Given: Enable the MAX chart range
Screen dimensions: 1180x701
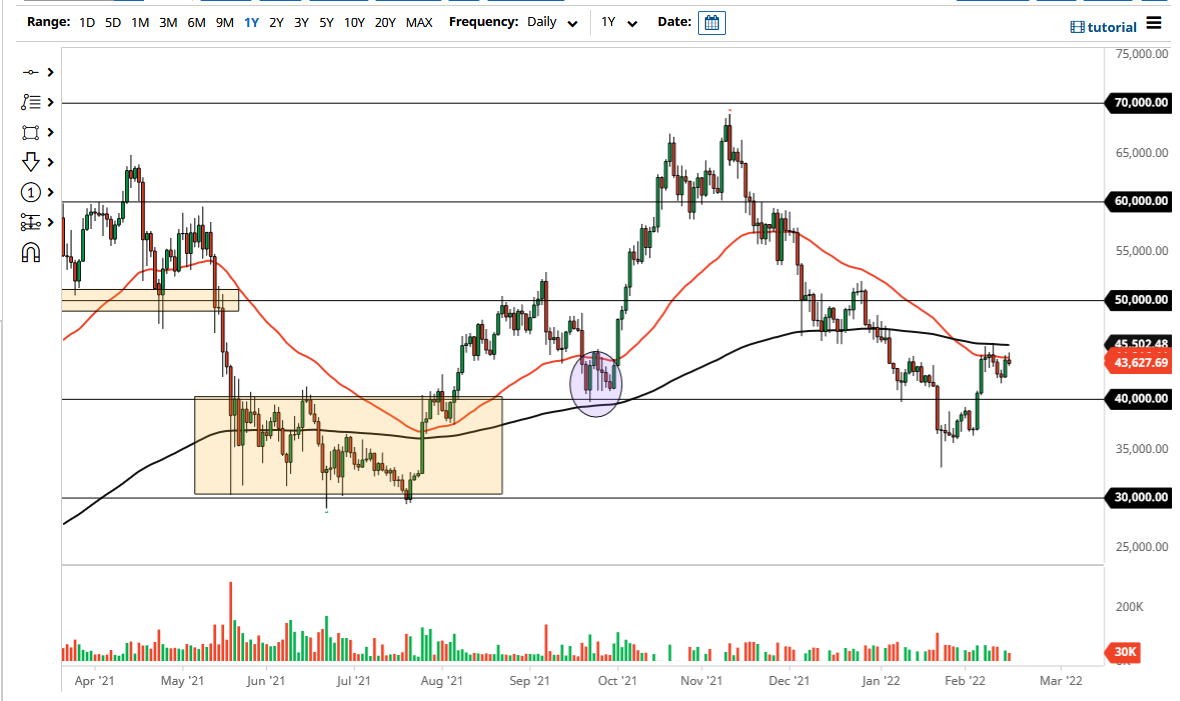Looking at the screenshot, I should (420, 20).
